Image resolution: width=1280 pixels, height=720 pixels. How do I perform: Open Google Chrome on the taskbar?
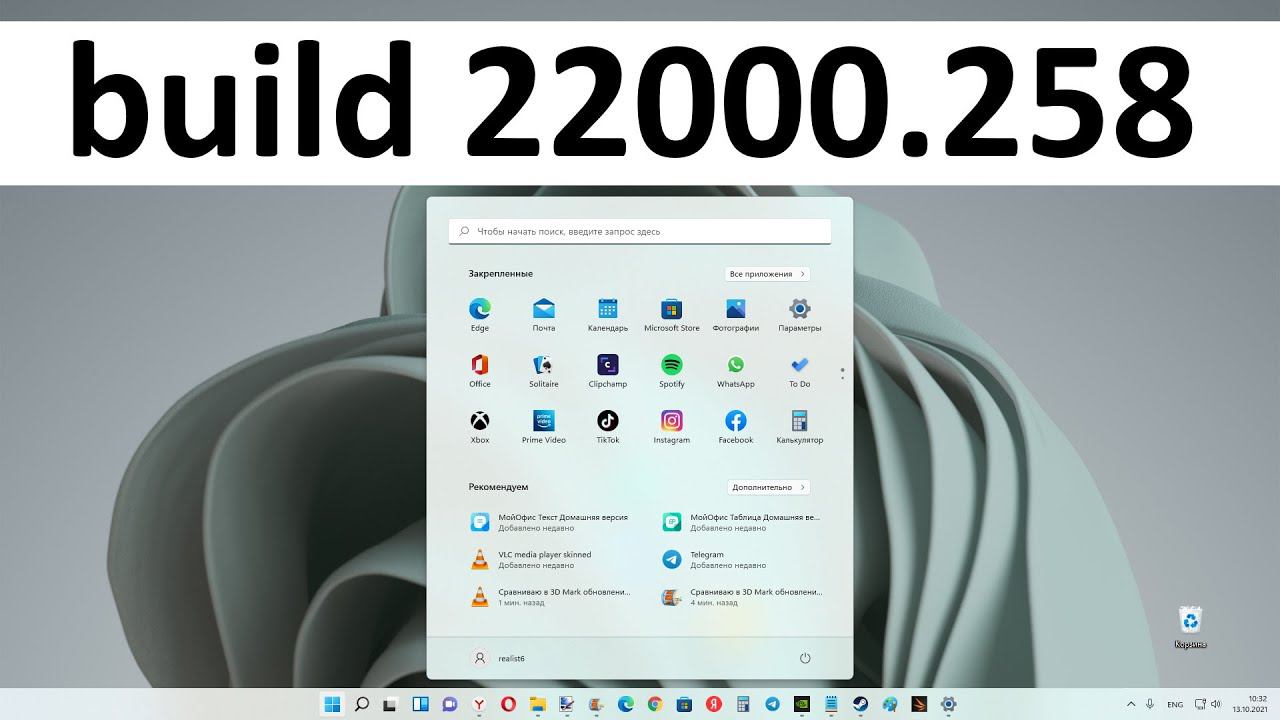[x=655, y=704]
